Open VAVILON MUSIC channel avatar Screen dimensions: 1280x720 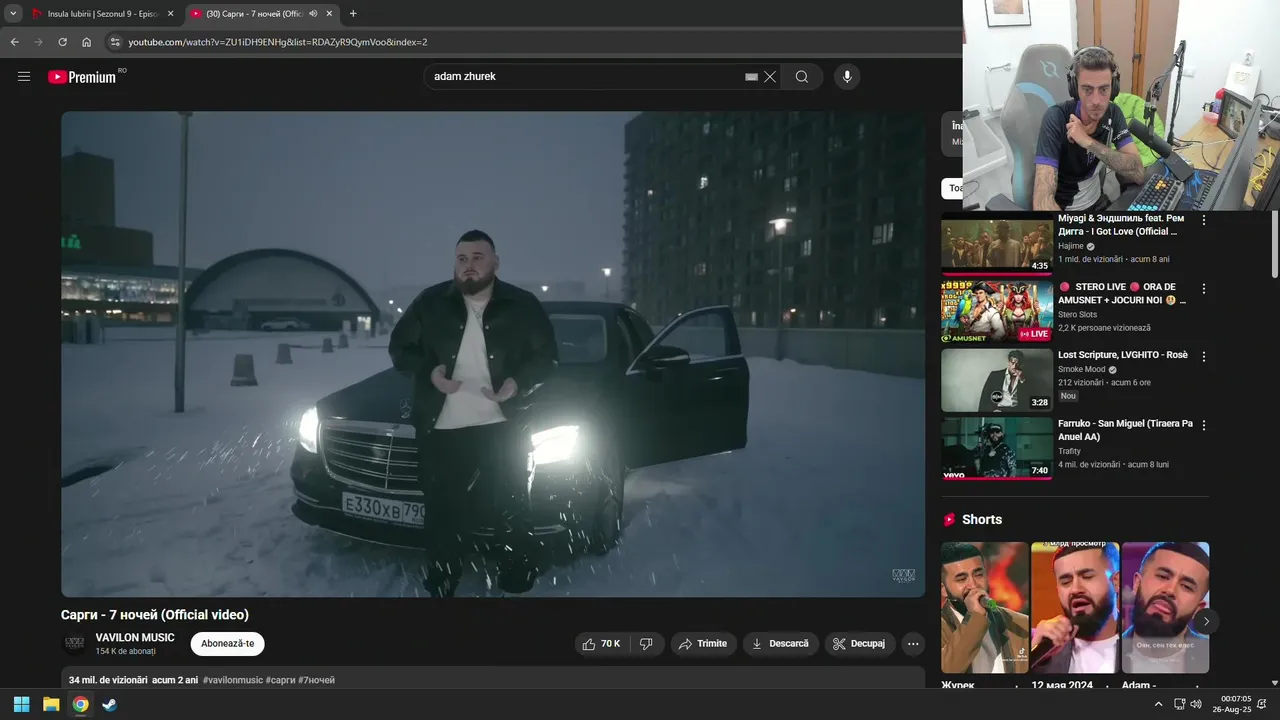[x=74, y=644]
